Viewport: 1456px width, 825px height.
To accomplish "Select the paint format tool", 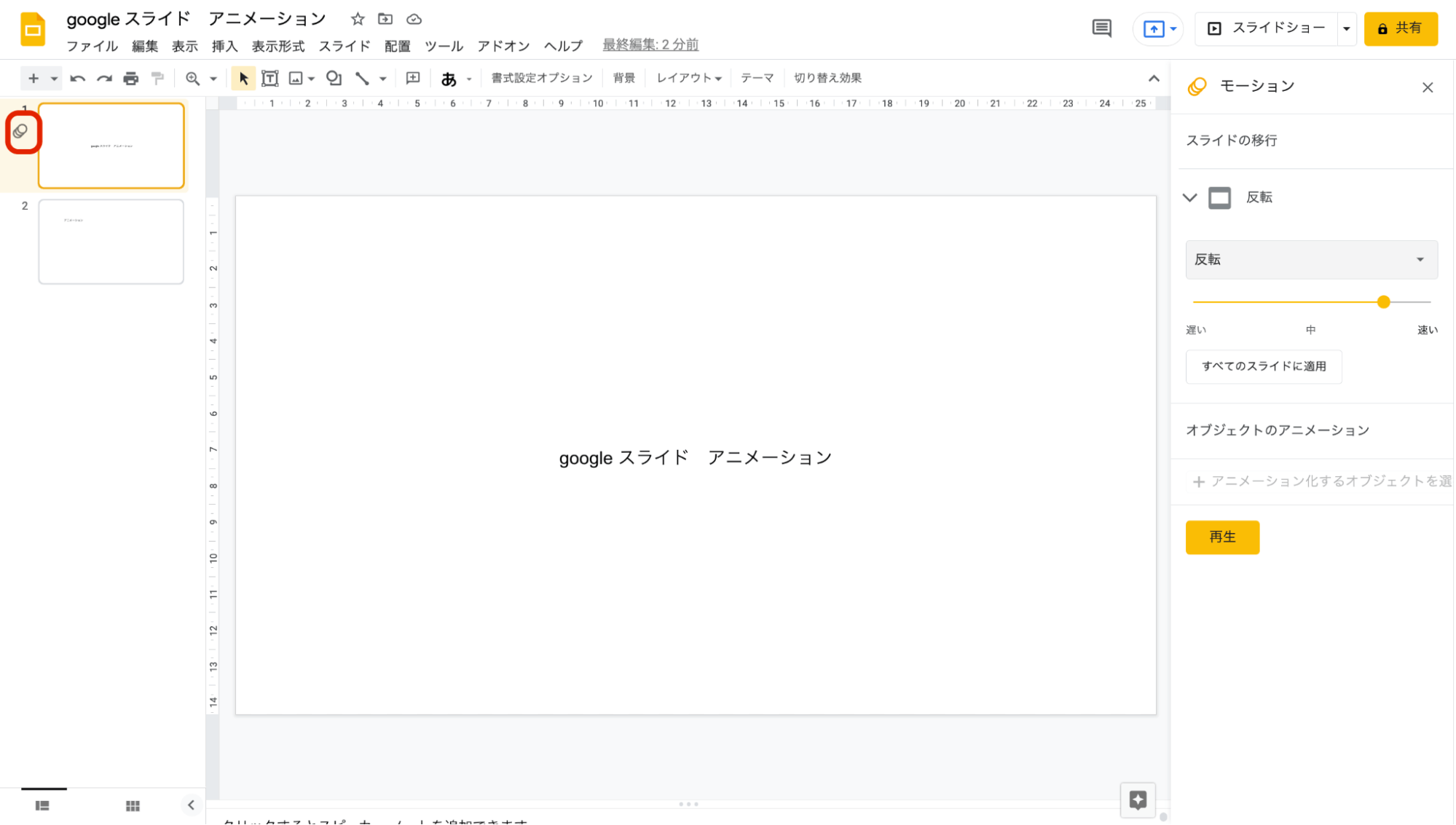I will click(x=157, y=78).
